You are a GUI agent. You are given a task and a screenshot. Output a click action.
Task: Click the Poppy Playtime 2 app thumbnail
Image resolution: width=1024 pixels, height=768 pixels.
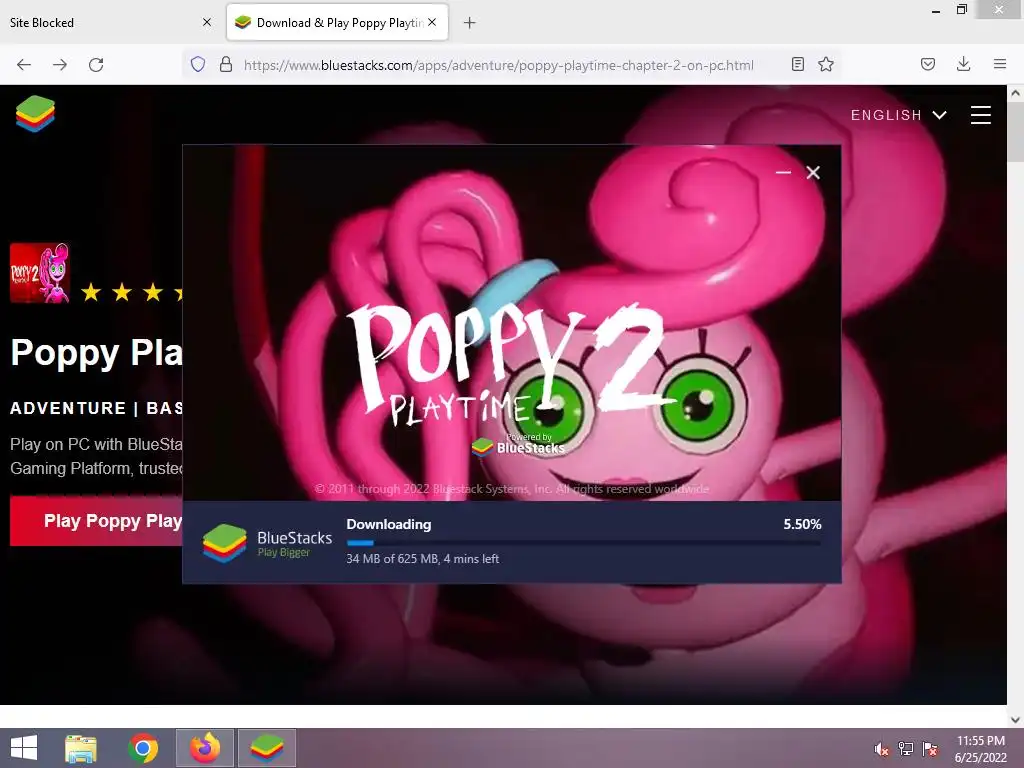coord(40,273)
